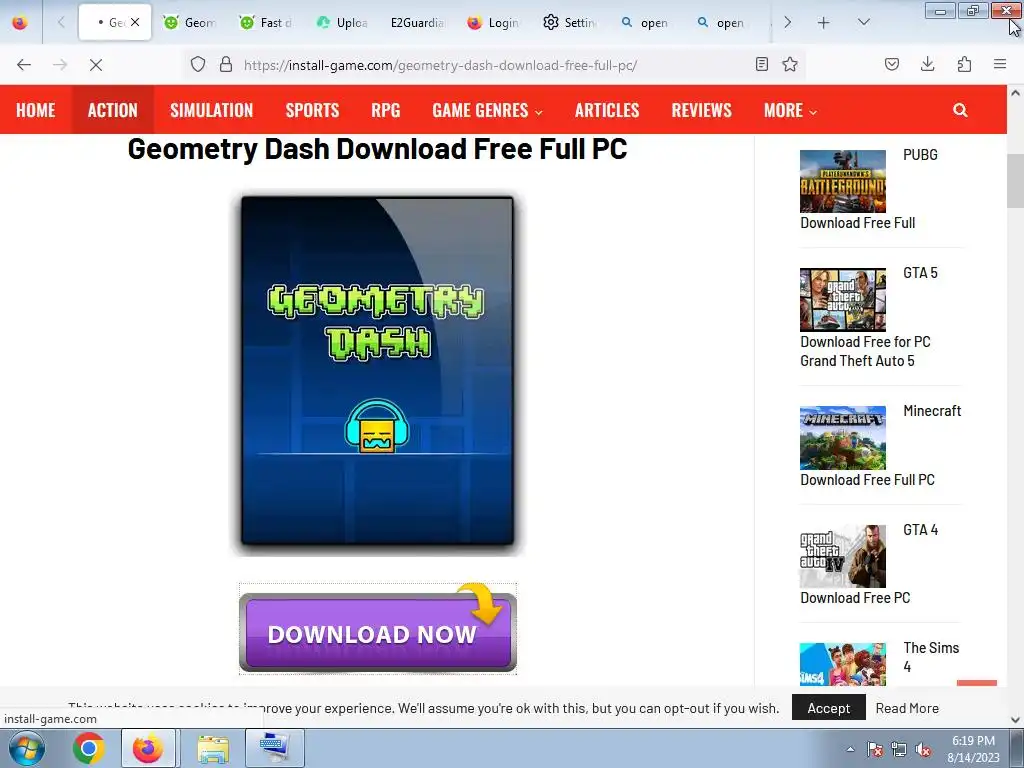Click the browser back arrow button

tap(24, 65)
